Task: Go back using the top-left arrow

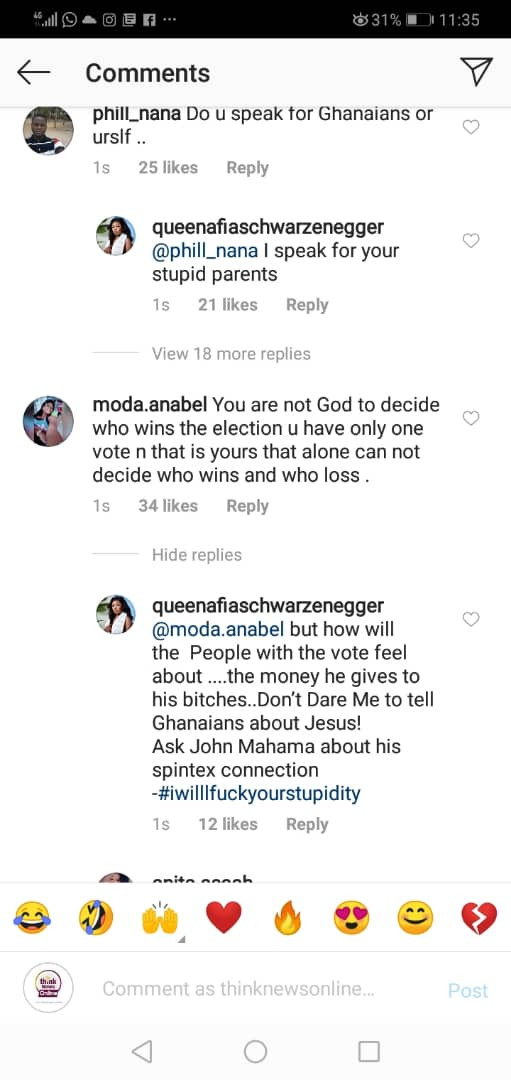Action: (x=33, y=72)
